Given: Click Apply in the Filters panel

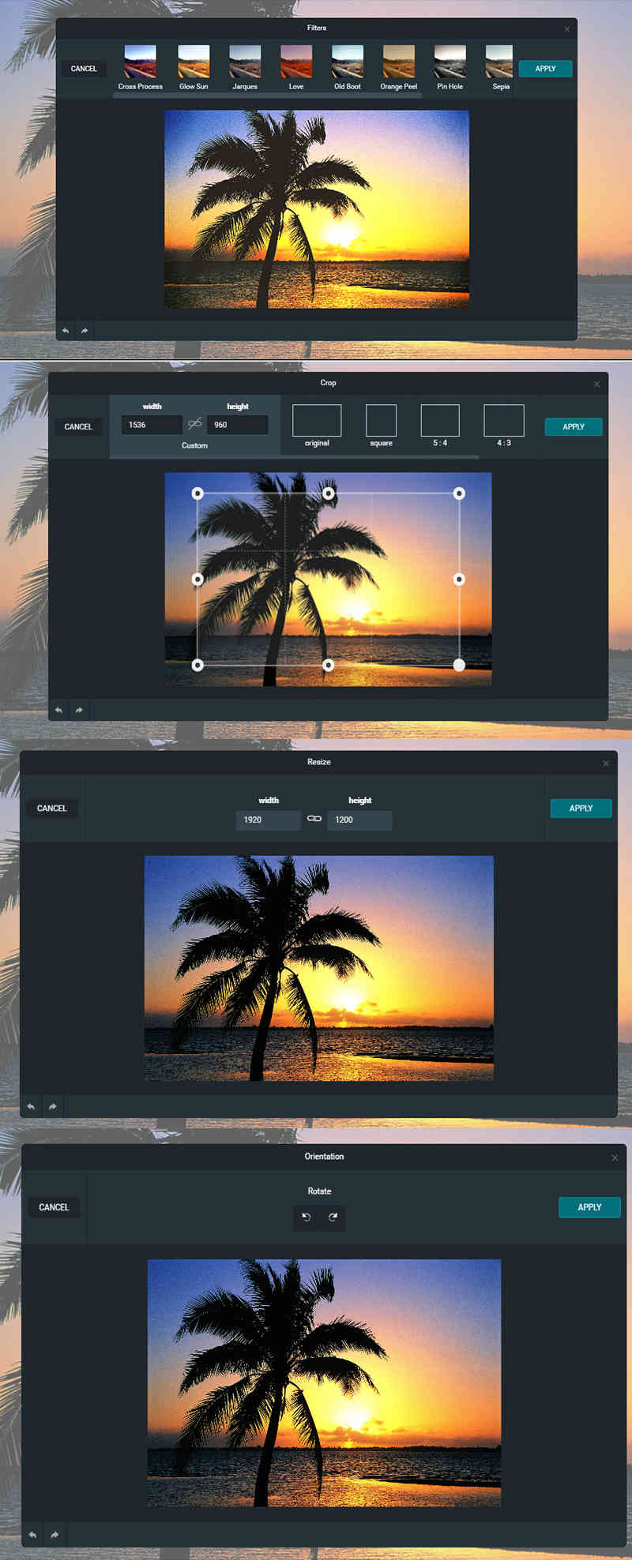Looking at the screenshot, I should coord(545,69).
